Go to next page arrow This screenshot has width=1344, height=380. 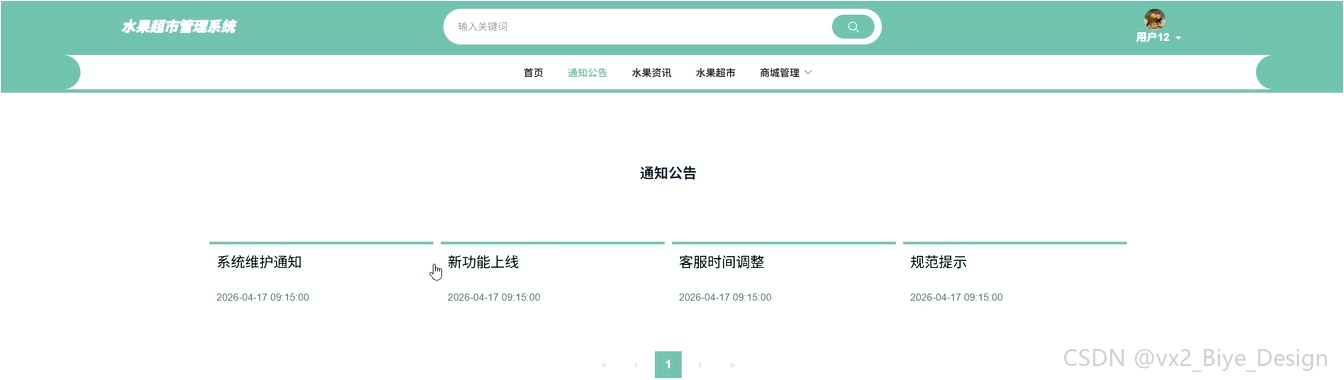tap(700, 365)
